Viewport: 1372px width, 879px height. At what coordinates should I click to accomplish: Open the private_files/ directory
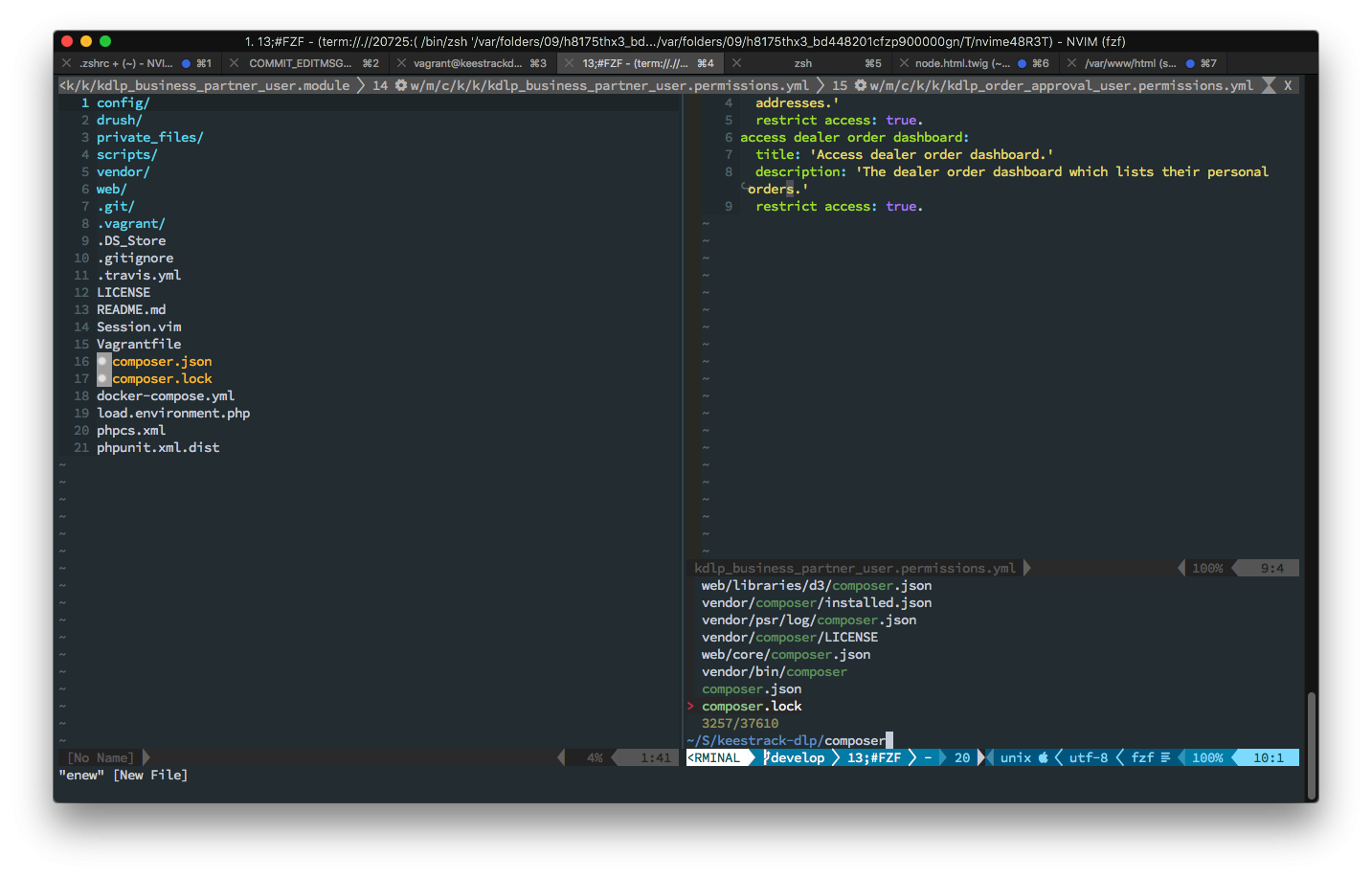coord(150,137)
